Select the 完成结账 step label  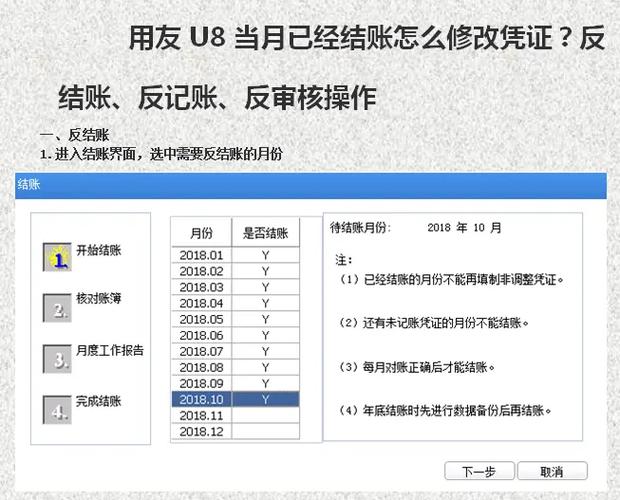[98, 401]
